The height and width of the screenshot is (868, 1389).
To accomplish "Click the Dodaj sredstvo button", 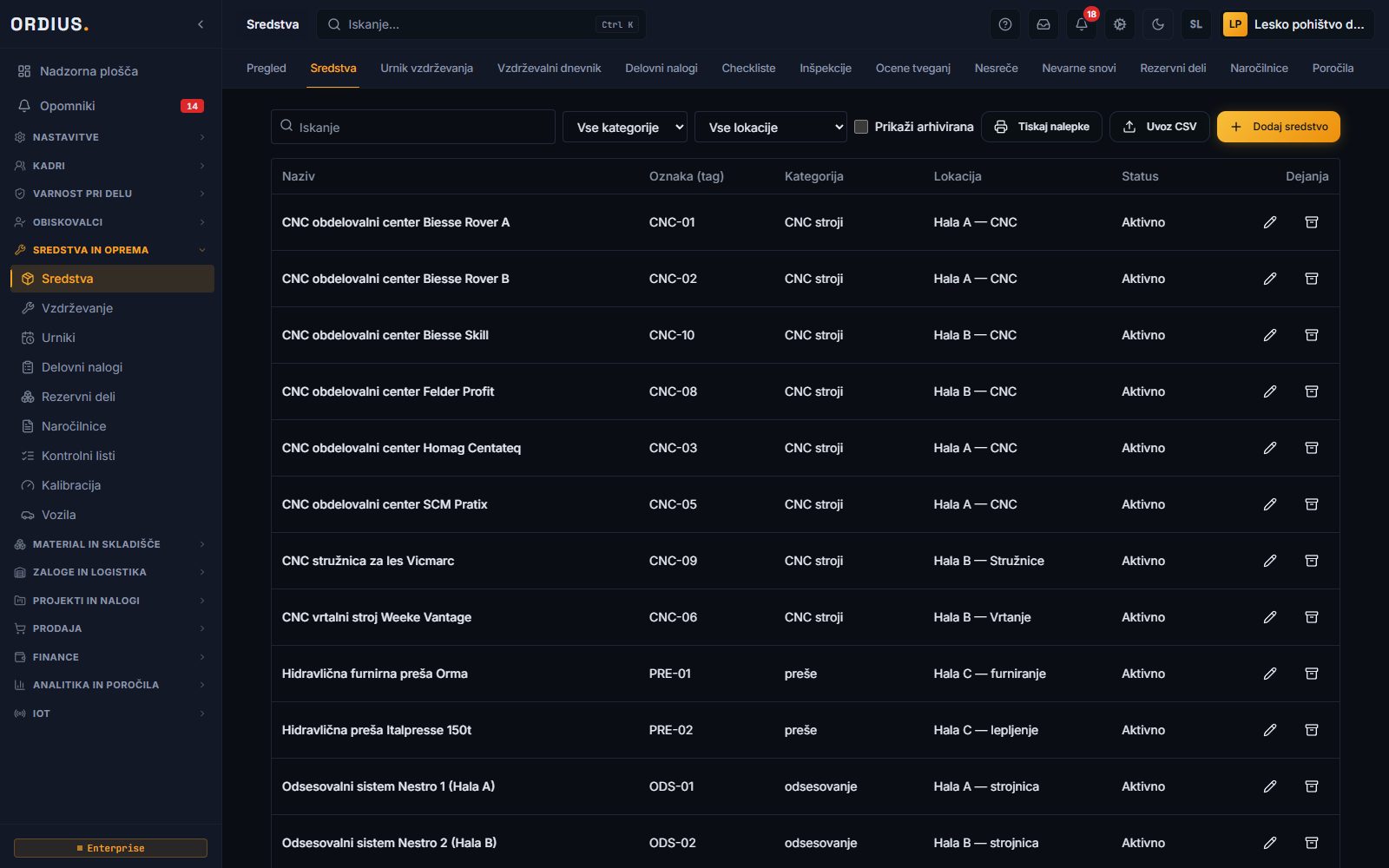I will (1279, 127).
